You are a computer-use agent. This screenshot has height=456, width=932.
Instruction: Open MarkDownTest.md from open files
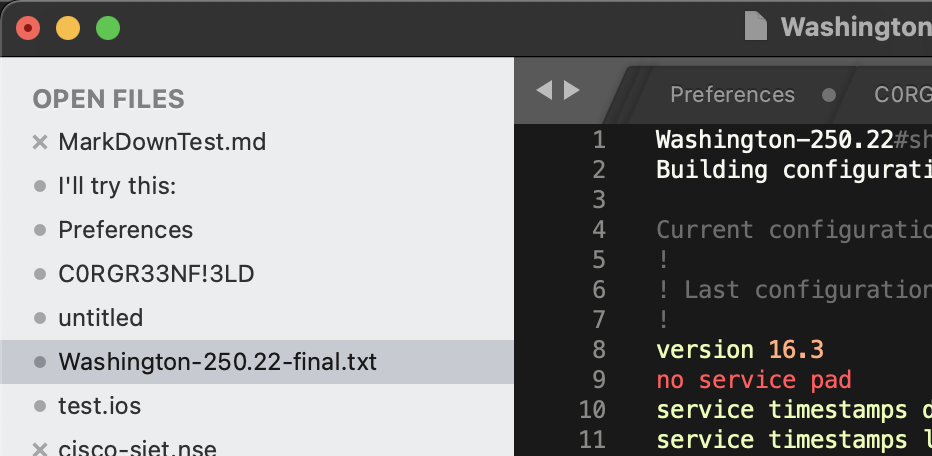tap(162, 142)
